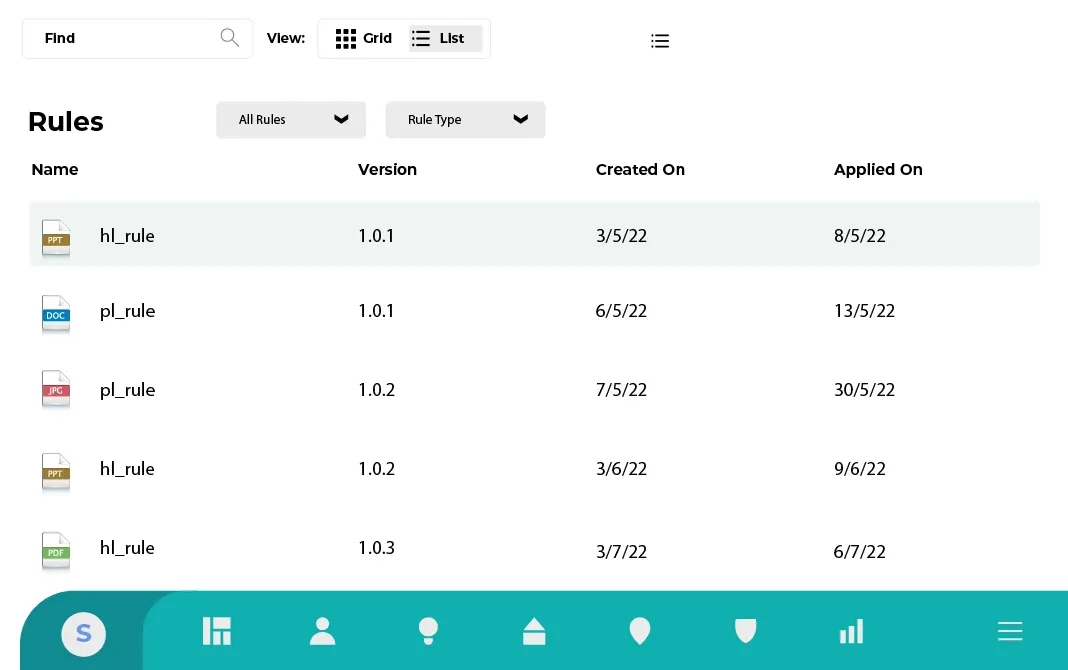The image size is (1068, 670).
Task: Click PPT file icon for hl_rule 1.0.2
Action: coord(56,471)
